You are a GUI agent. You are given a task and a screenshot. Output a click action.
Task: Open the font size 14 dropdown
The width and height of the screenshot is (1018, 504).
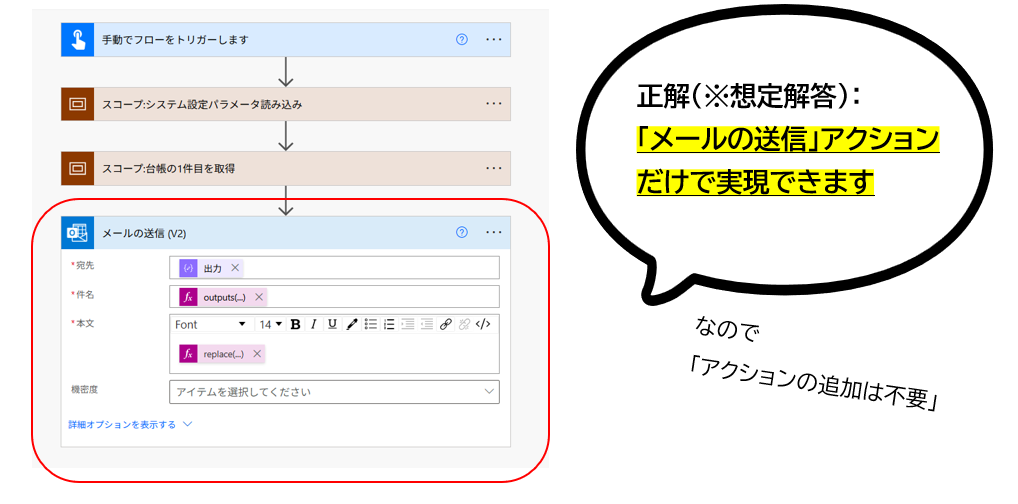[x=271, y=324]
